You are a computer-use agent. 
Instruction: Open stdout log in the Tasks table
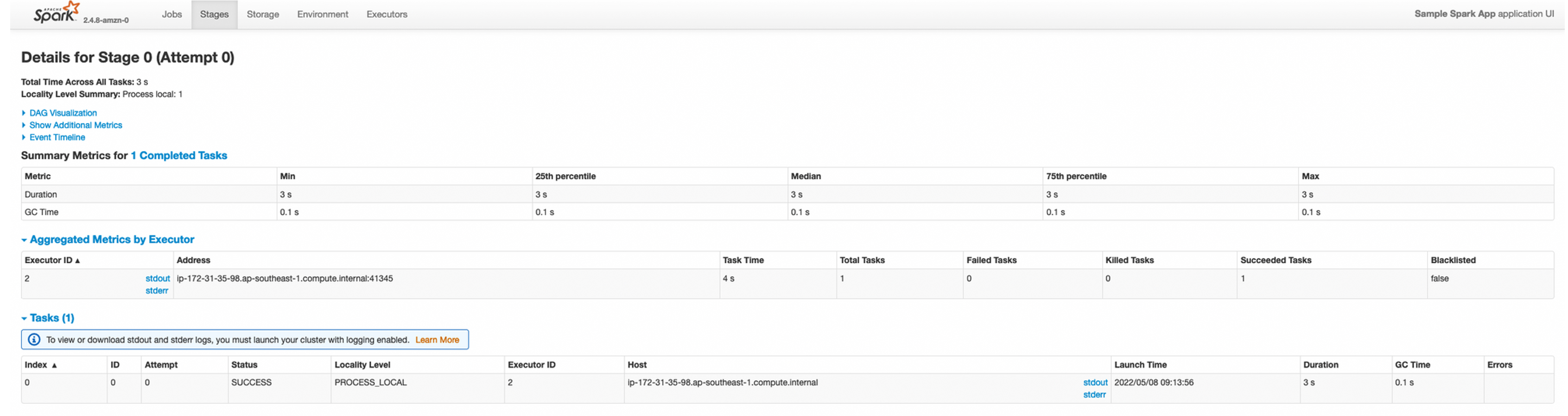point(1095,383)
